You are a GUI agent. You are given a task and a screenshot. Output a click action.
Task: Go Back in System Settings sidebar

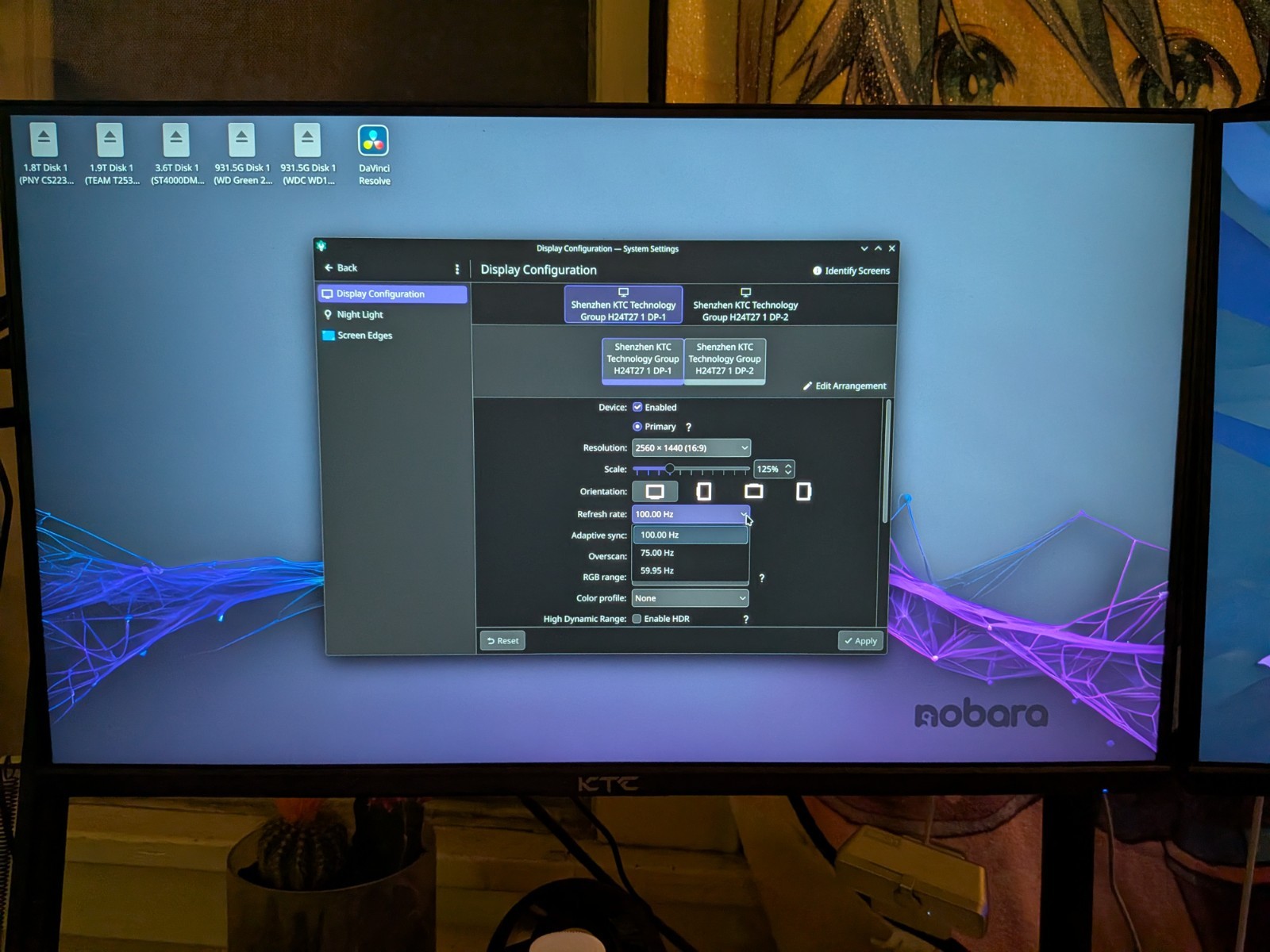click(x=341, y=267)
